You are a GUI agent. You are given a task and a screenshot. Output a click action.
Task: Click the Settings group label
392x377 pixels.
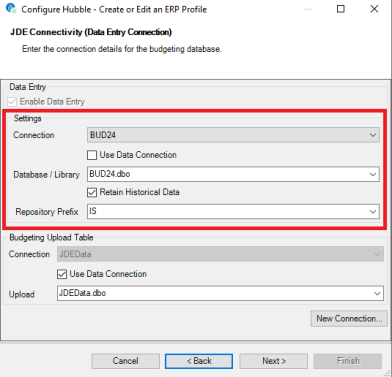click(x=28, y=118)
